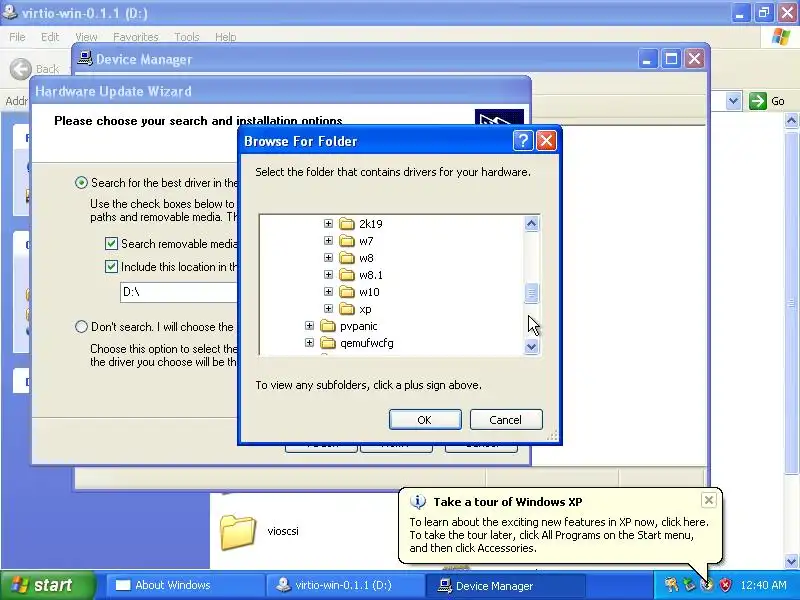
Task: Toggle 'Include this location' checkbox
Action: click(111, 266)
